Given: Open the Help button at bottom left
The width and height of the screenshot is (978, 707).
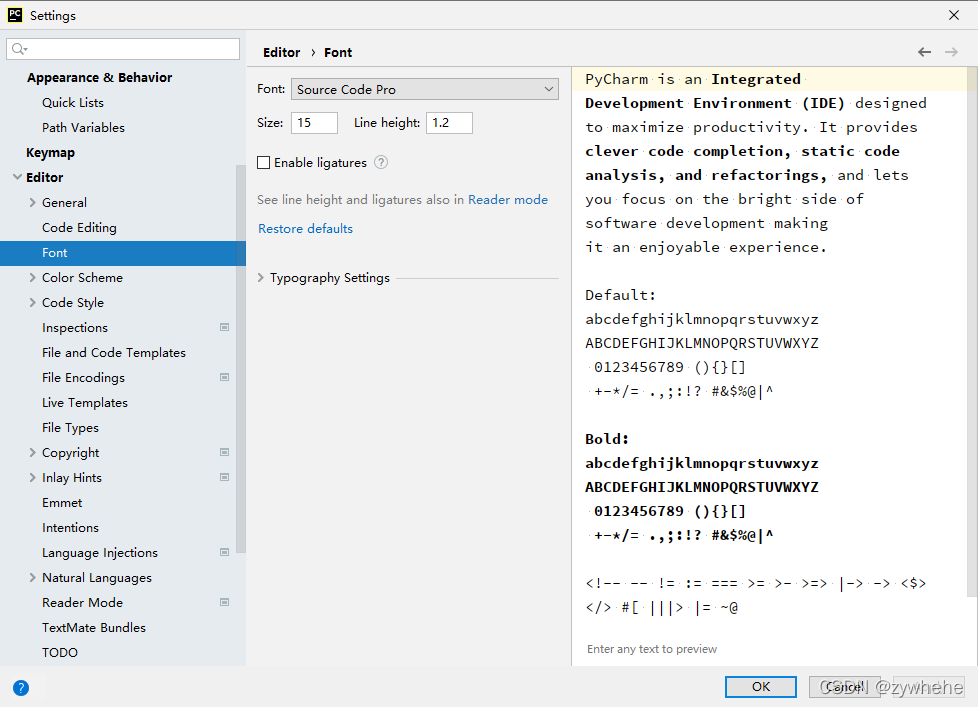Looking at the screenshot, I should 21,688.
